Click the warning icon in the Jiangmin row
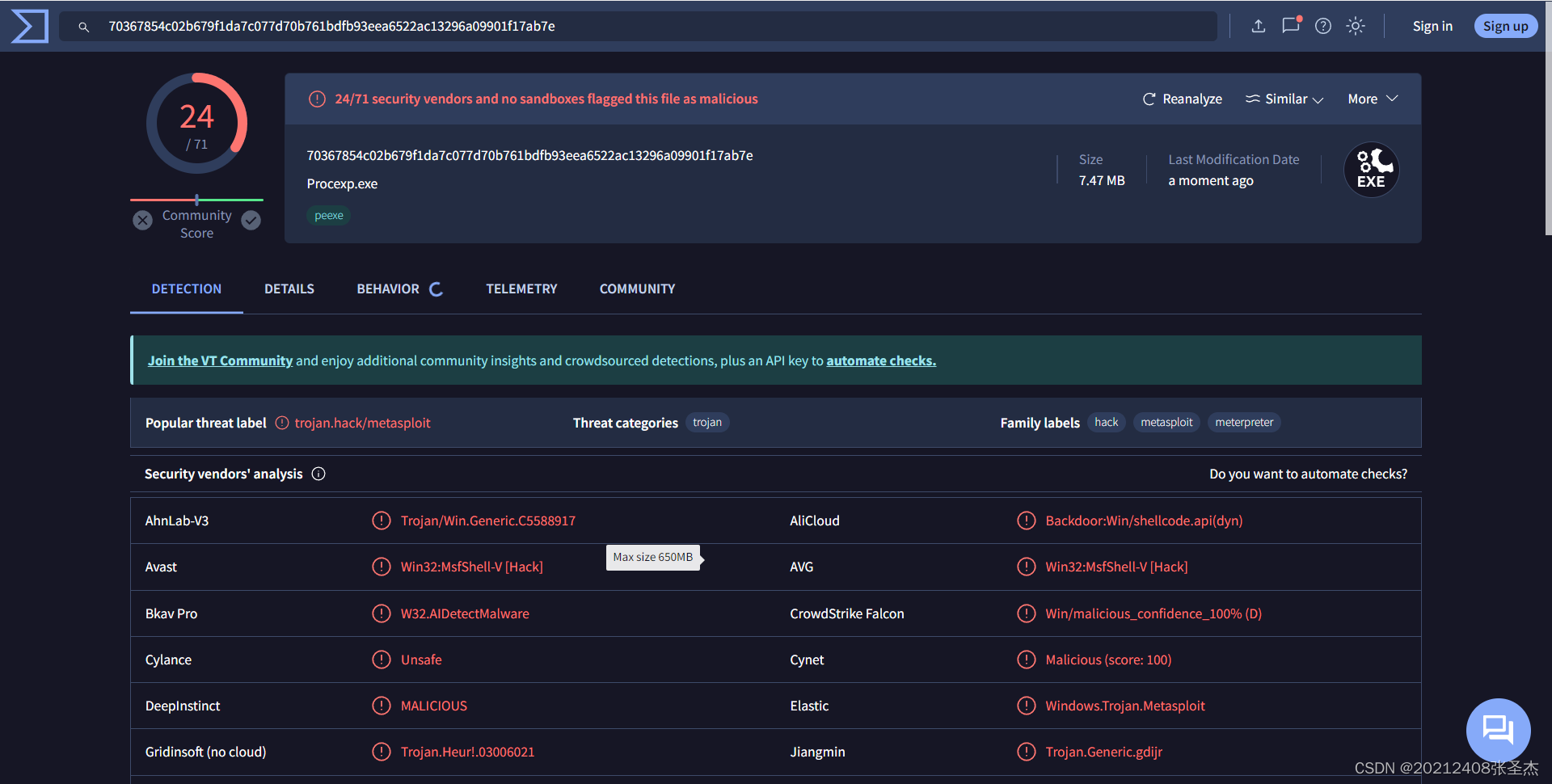Image resolution: width=1552 pixels, height=784 pixels. click(x=1027, y=752)
